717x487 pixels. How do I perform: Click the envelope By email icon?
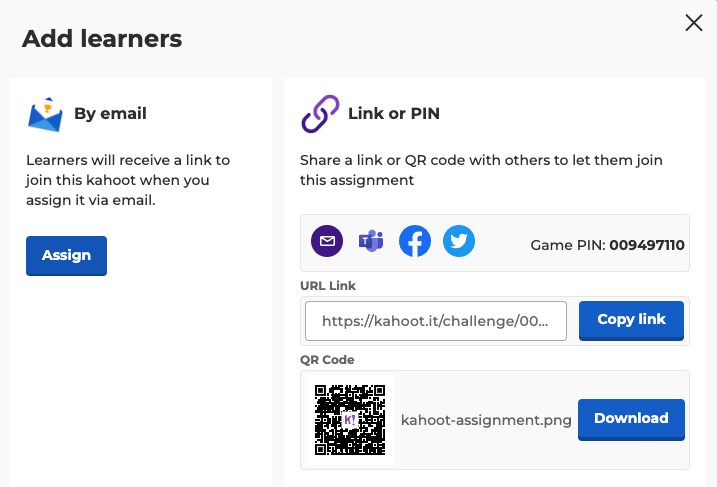coord(45,114)
